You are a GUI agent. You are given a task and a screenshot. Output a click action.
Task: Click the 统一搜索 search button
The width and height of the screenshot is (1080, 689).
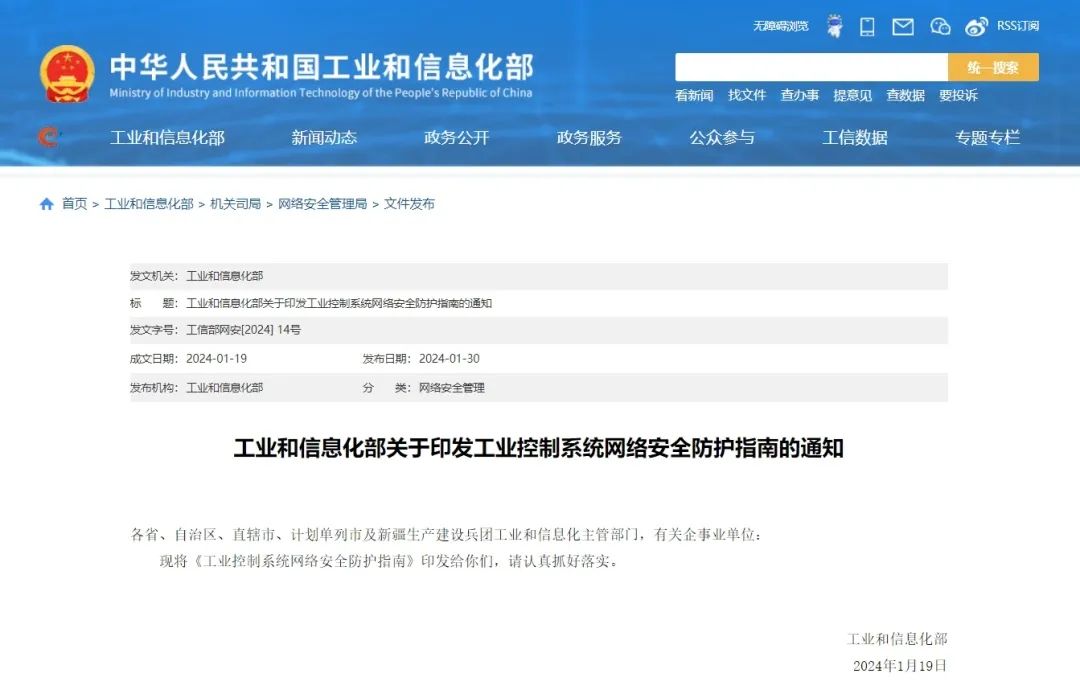(x=993, y=68)
